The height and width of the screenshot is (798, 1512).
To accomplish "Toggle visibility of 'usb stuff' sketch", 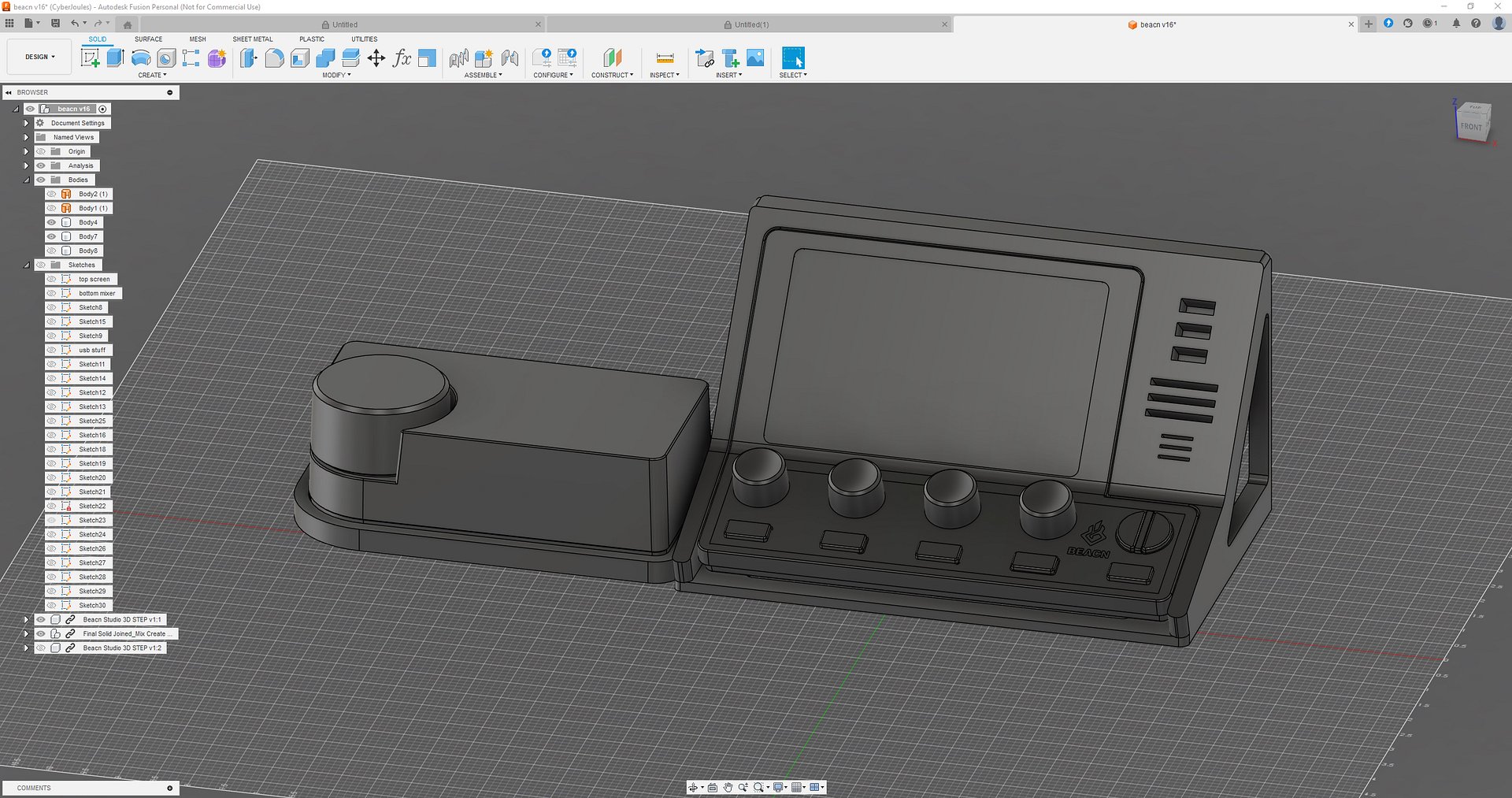I will (x=51, y=350).
